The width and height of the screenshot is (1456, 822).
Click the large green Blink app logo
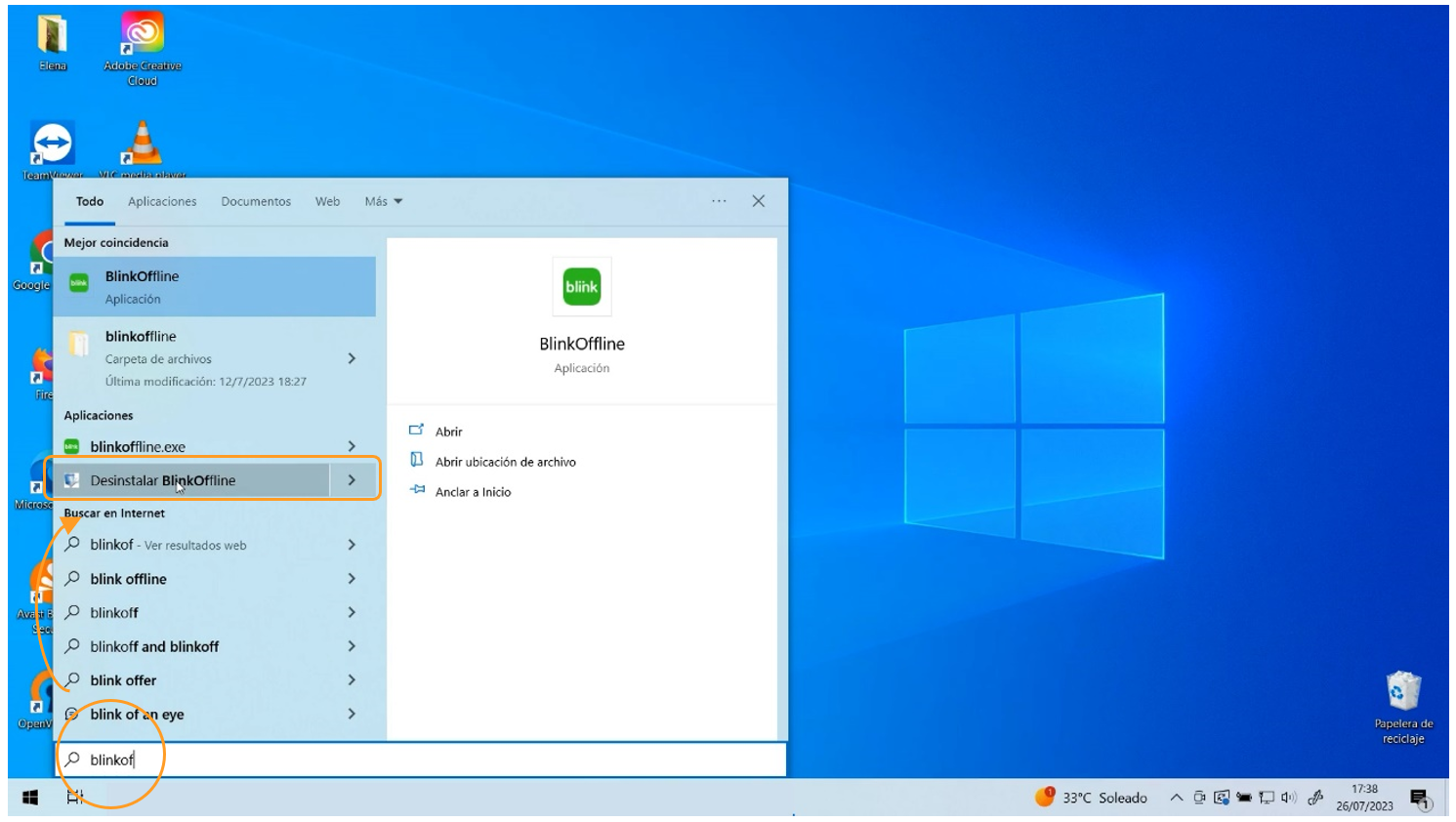tap(581, 287)
